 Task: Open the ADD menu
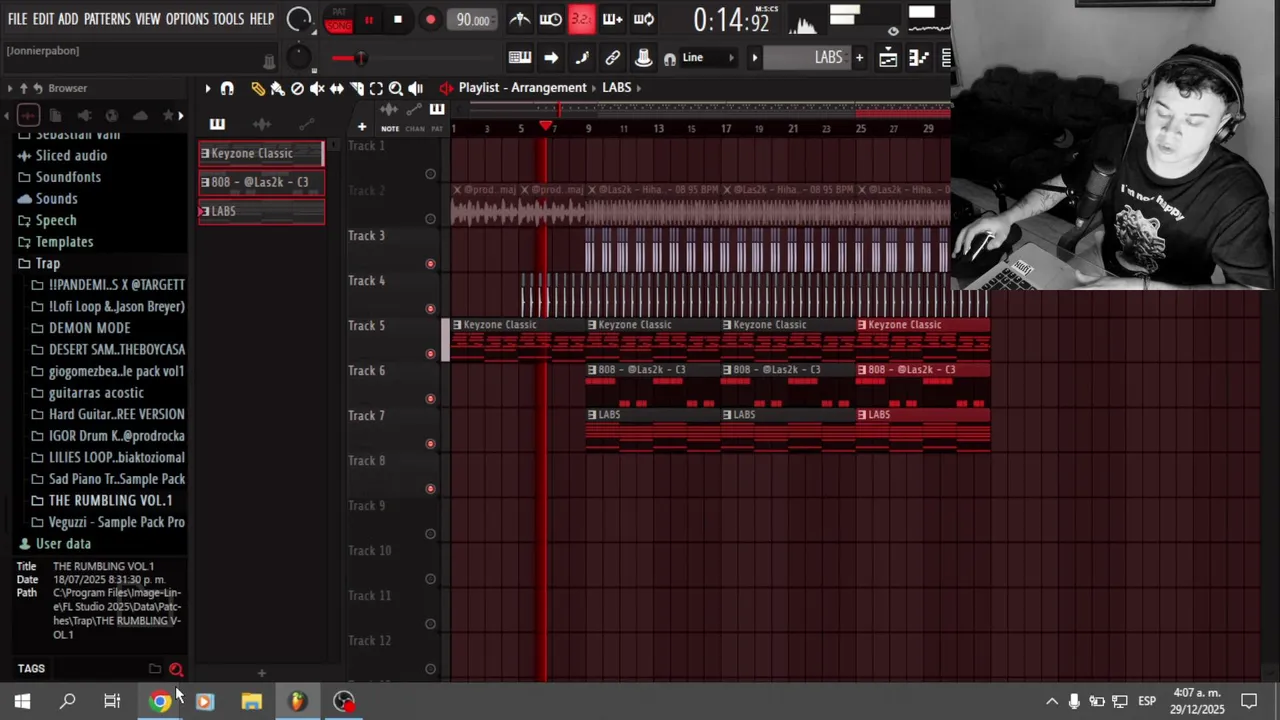[x=68, y=19]
